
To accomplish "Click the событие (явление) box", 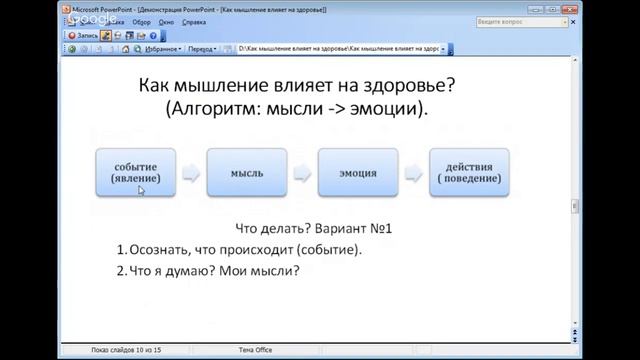I will click(x=136, y=172).
